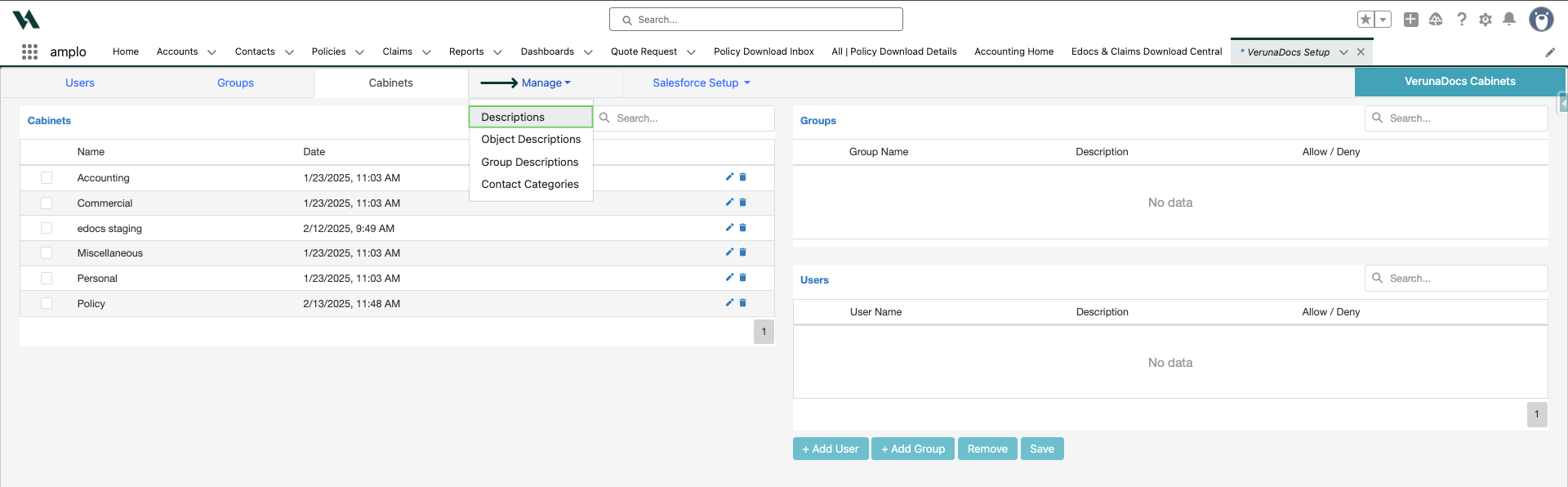Edit the Commercial cabinet with pencil icon

pos(729,202)
